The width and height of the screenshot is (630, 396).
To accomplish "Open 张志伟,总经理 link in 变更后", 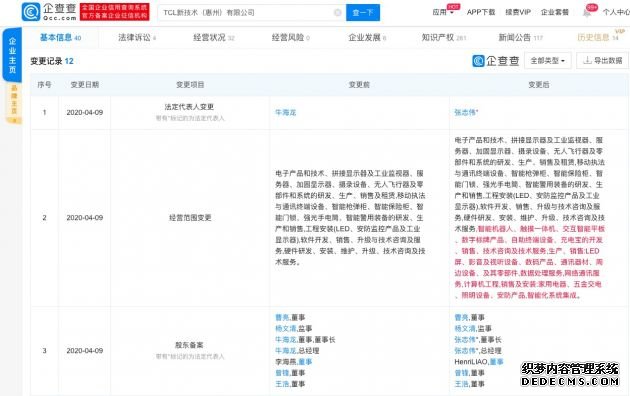I will coord(466,351).
